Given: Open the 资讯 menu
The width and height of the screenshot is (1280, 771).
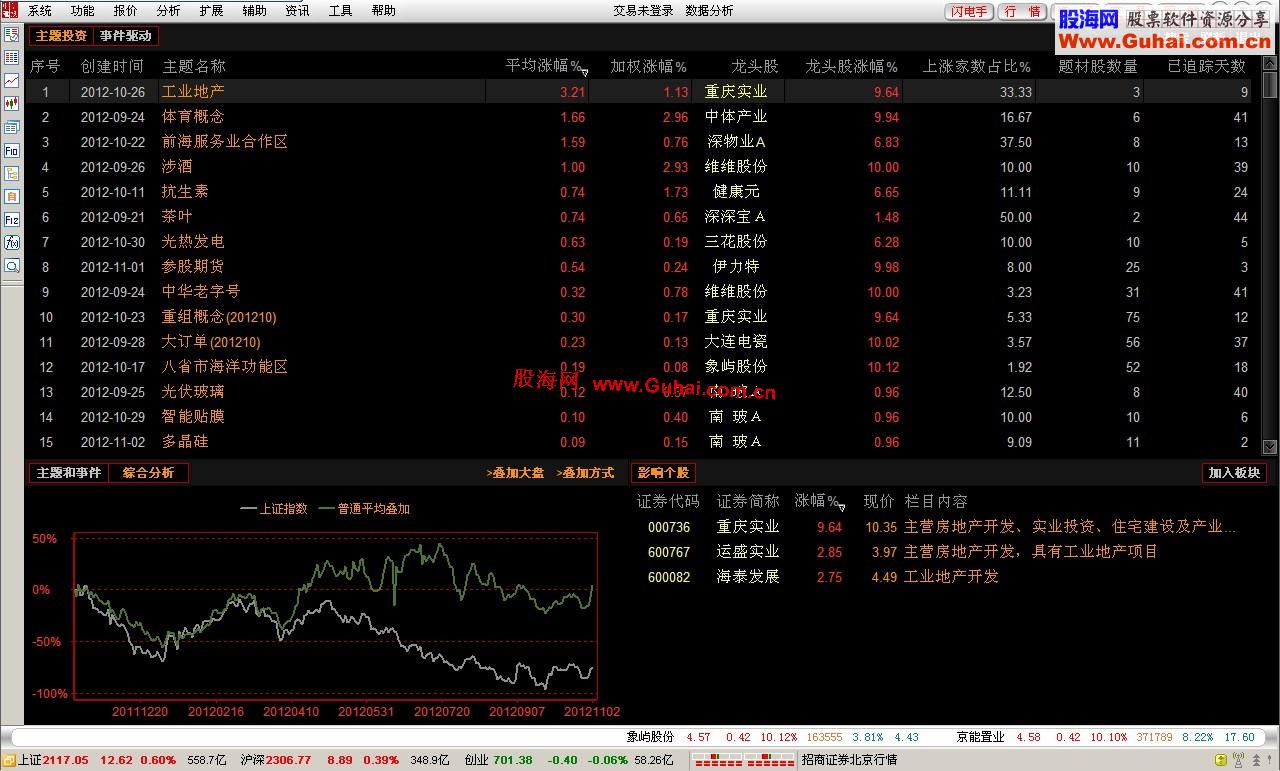Looking at the screenshot, I should (x=297, y=11).
